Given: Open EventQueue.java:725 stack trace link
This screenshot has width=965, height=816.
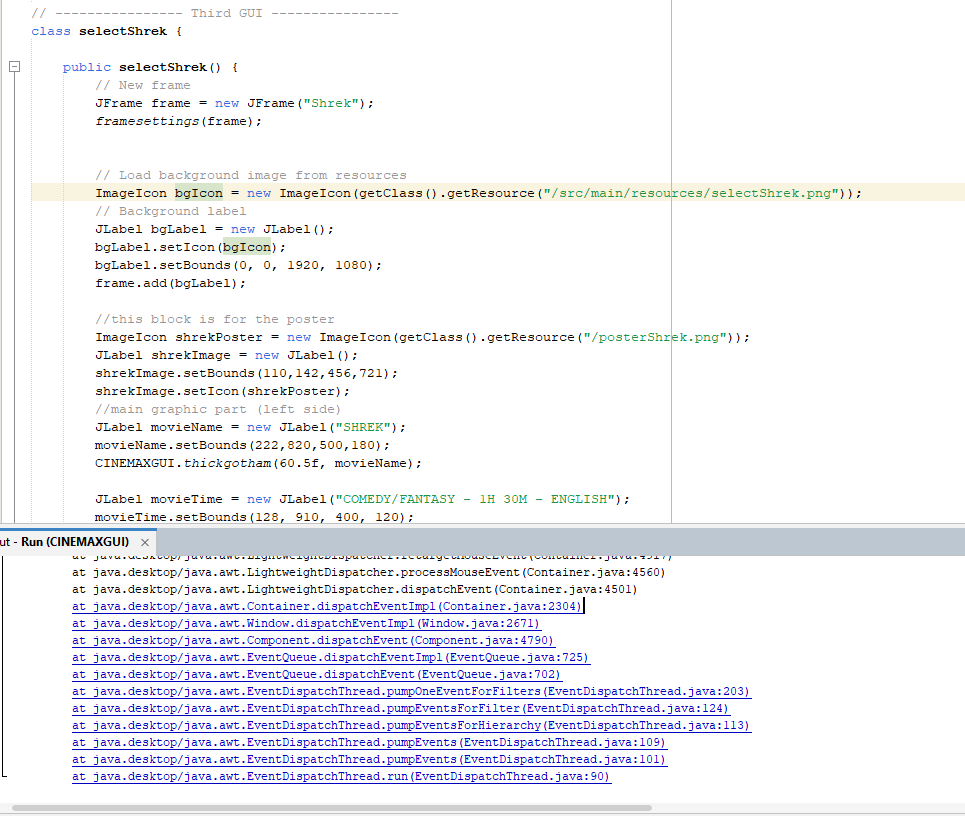Looking at the screenshot, I should click(330, 657).
